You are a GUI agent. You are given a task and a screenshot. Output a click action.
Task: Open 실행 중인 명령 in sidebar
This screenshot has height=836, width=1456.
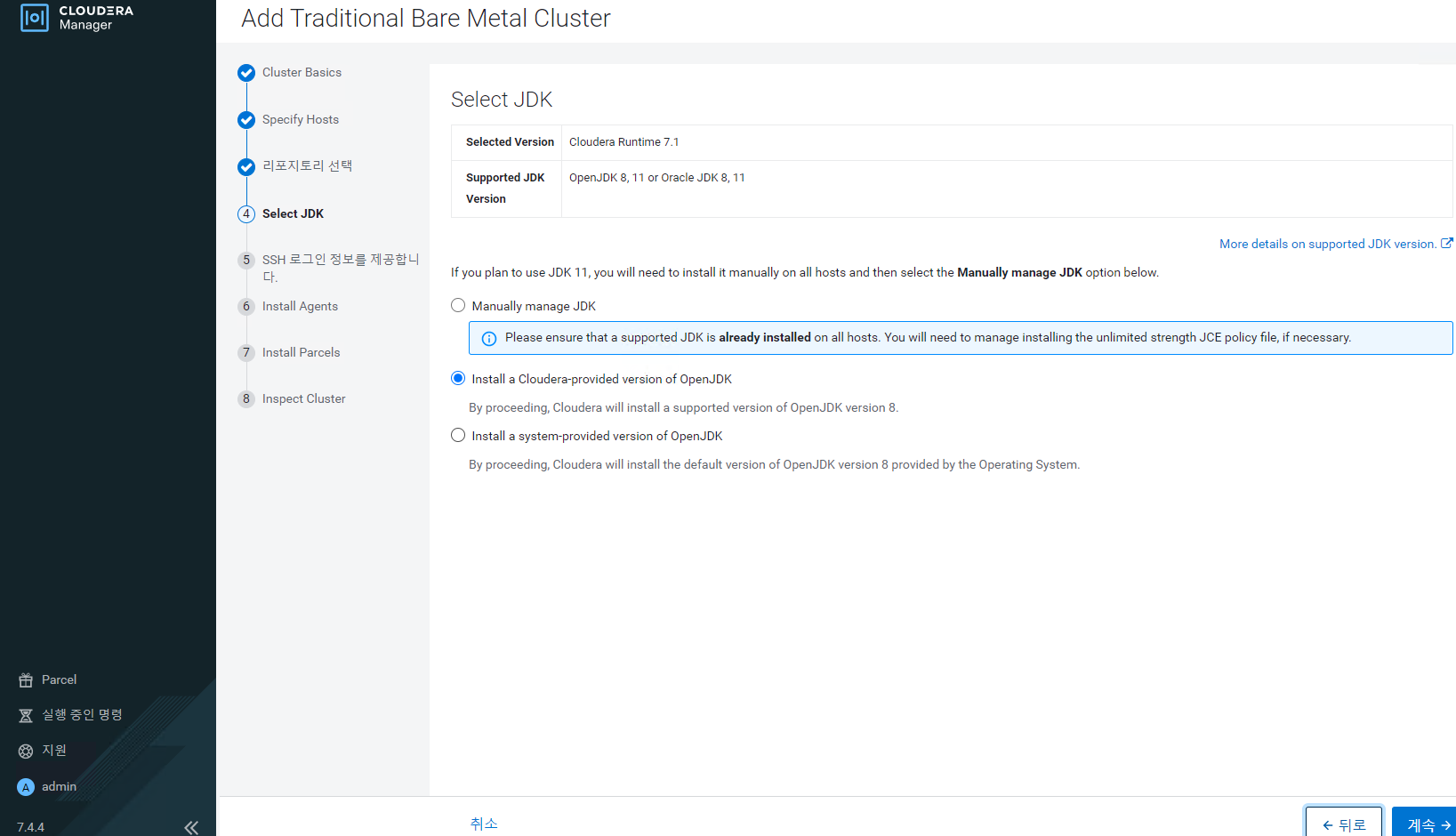point(82,714)
